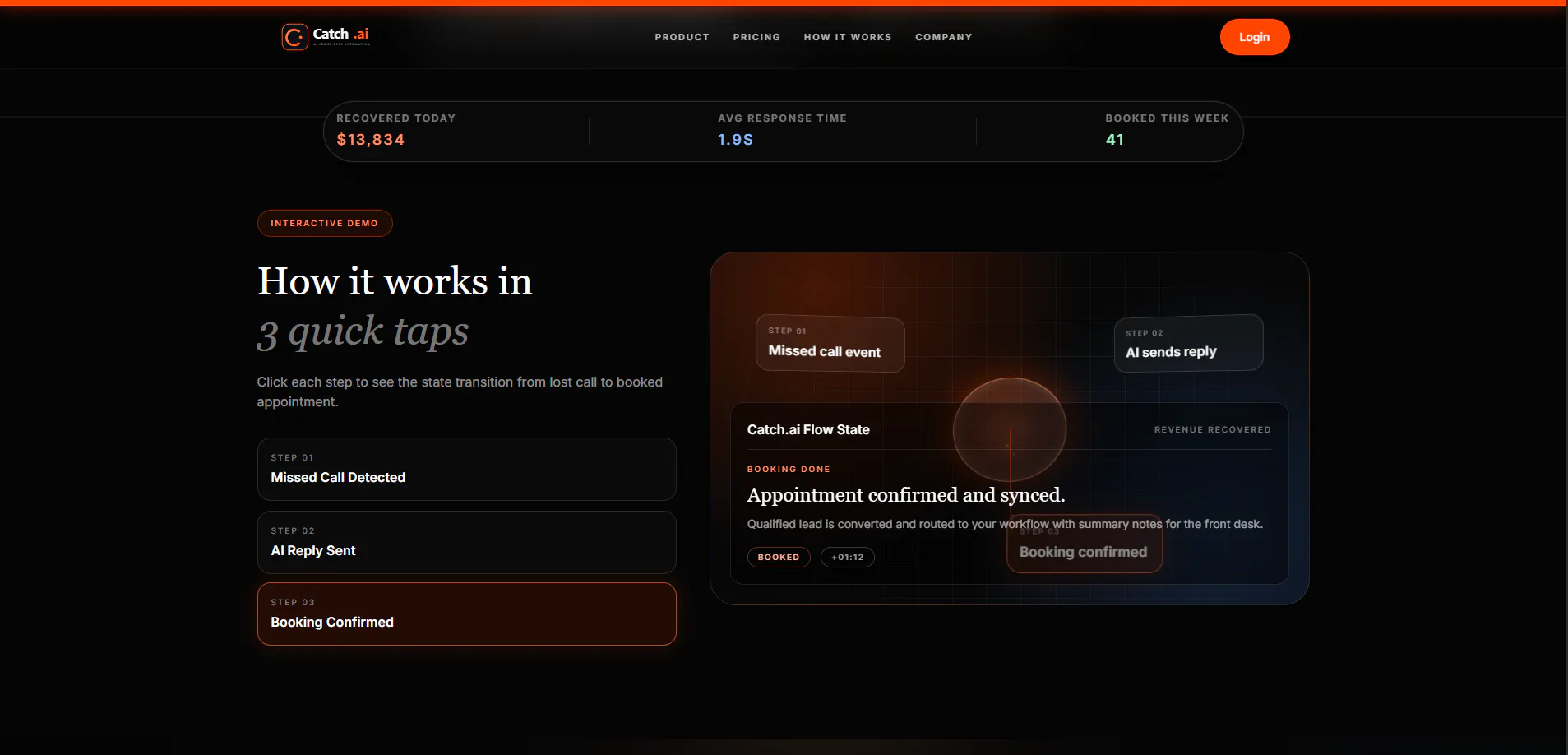
Task: Click the Booking Done status label
Action: pos(789,469)
